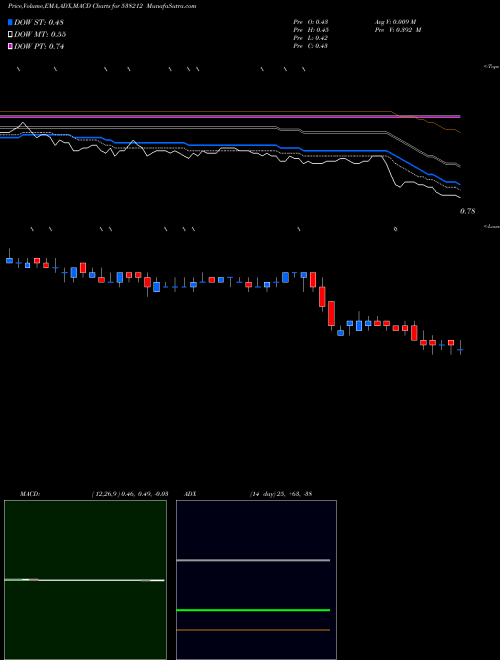The image size is (500, 660).
Task: Click the ADX panel heading
Action: point(191,494)
